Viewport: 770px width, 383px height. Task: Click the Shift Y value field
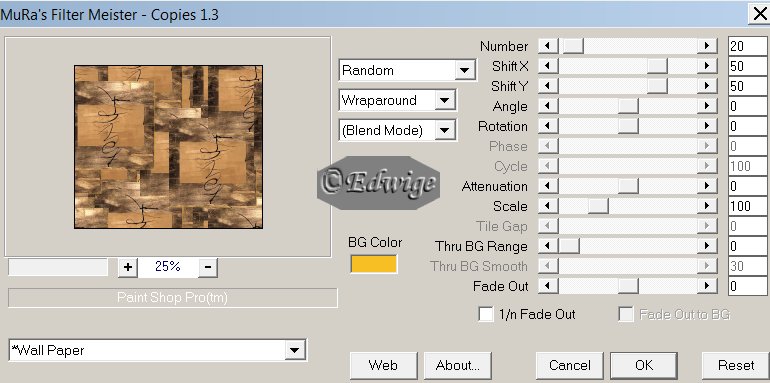click(x=747, y=86)
